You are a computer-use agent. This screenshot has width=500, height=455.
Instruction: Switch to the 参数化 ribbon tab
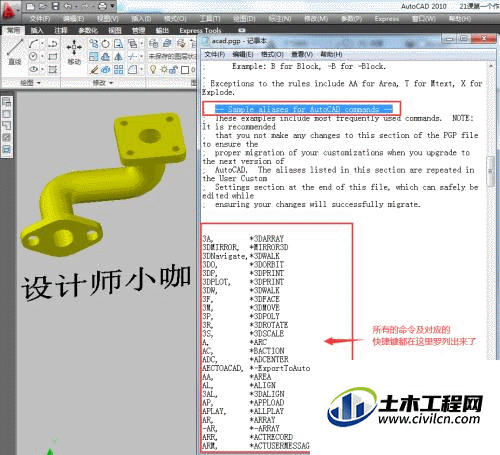point(88,31)
